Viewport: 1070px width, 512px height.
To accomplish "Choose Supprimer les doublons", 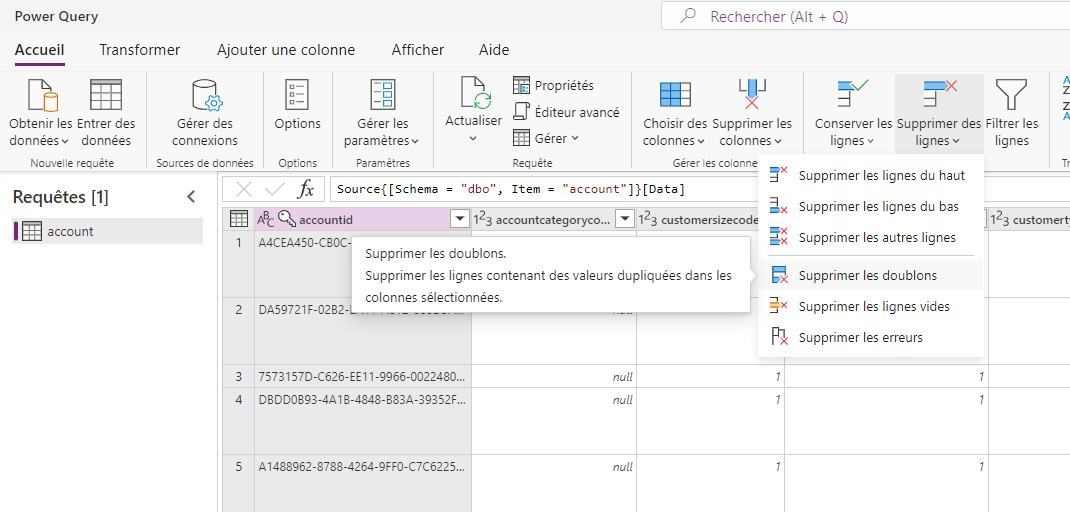I will coord(871,275).
